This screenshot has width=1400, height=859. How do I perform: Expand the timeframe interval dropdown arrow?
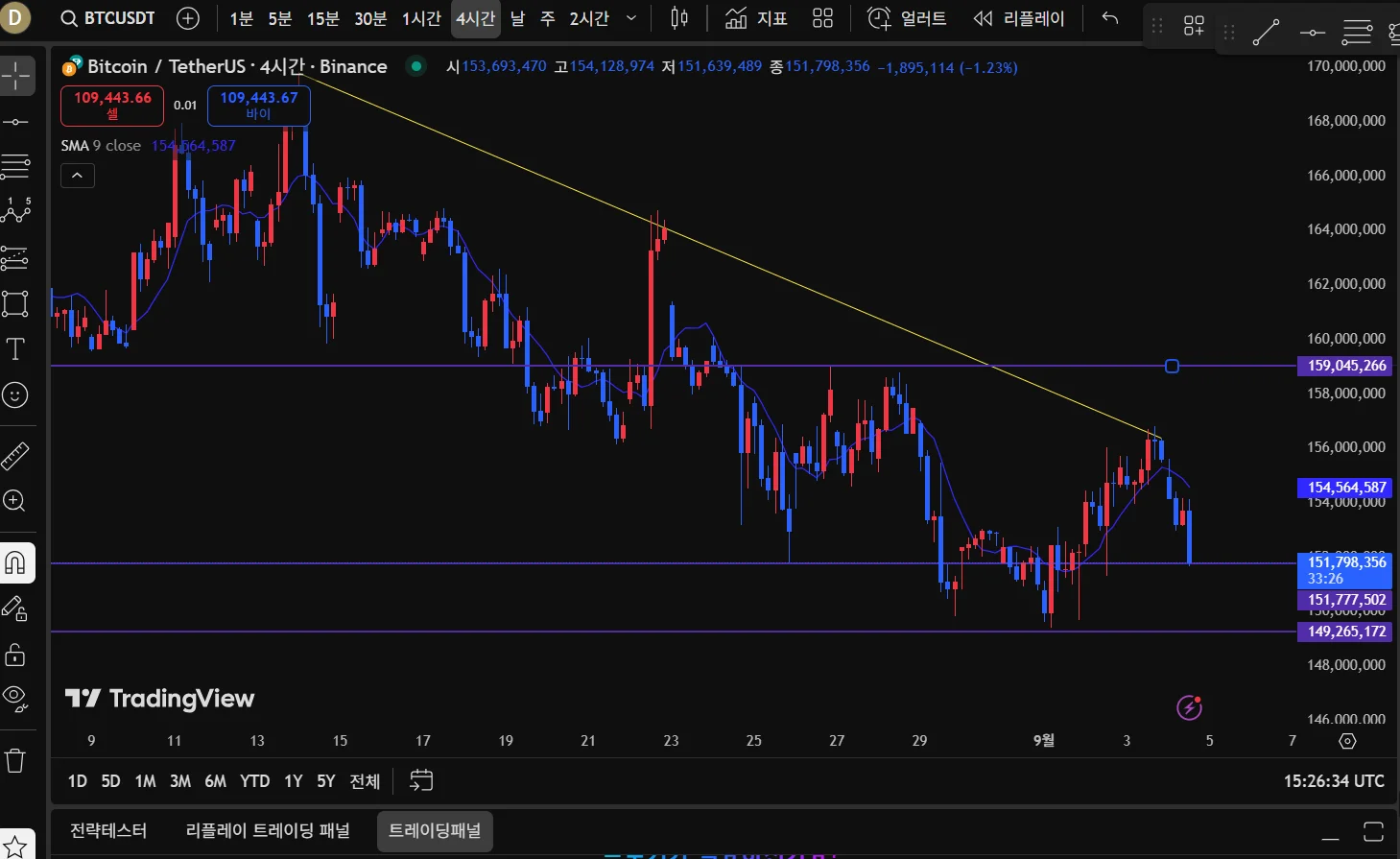(631, 18)
